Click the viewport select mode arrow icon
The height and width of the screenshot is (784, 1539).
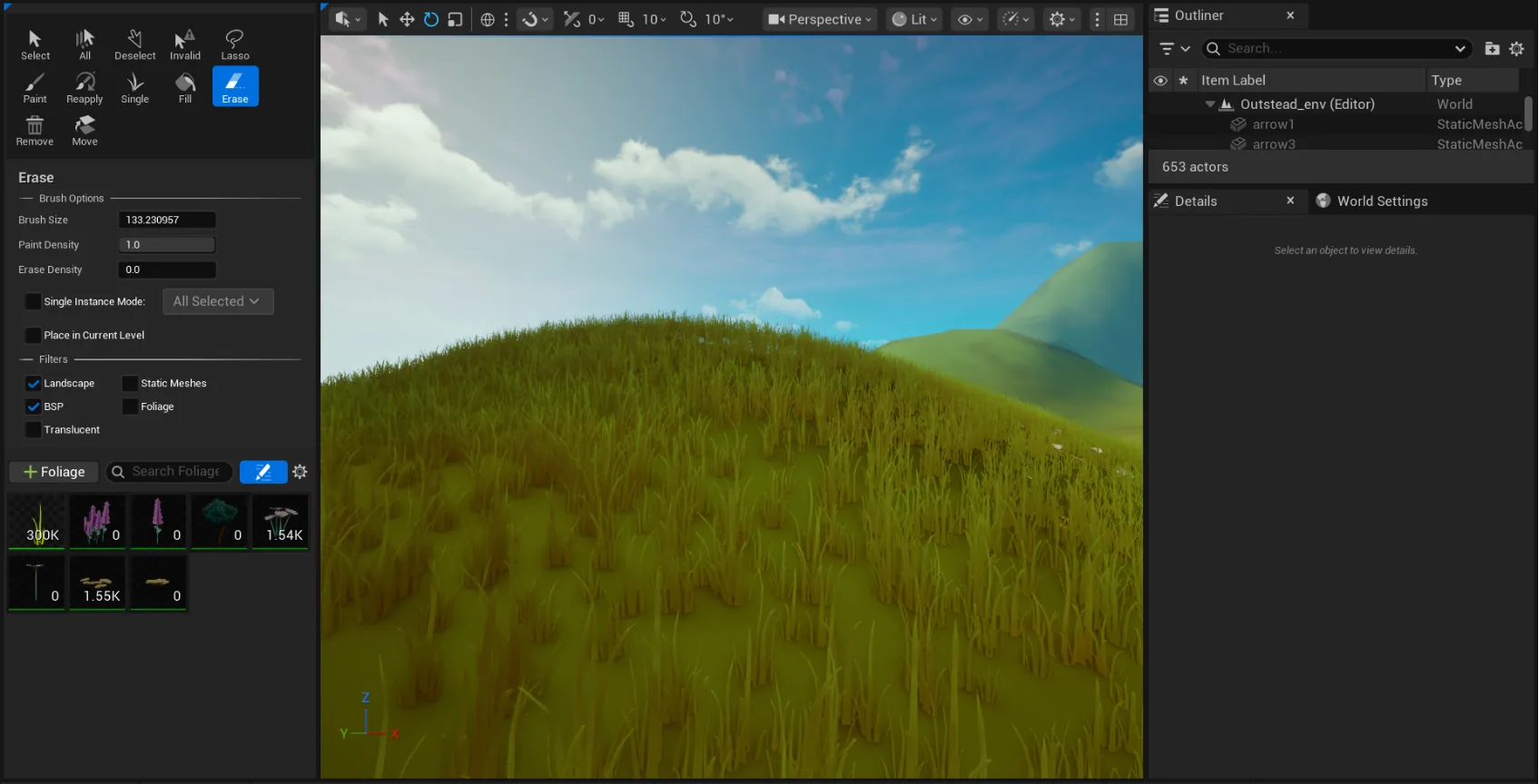(x=383, y=19)
